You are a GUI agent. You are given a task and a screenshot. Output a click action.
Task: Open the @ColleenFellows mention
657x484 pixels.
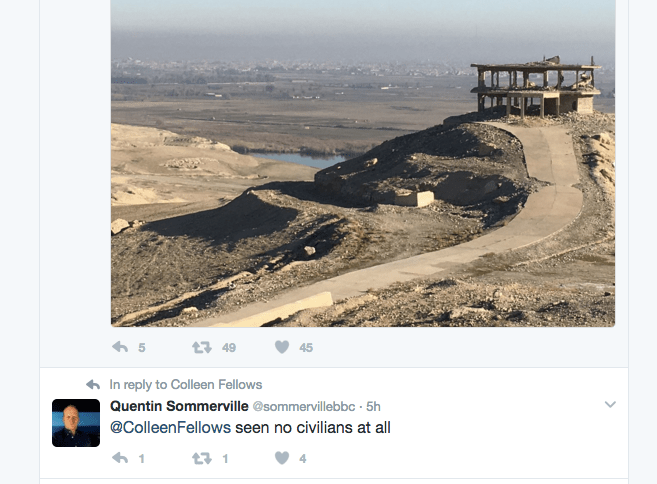point(170,427)
